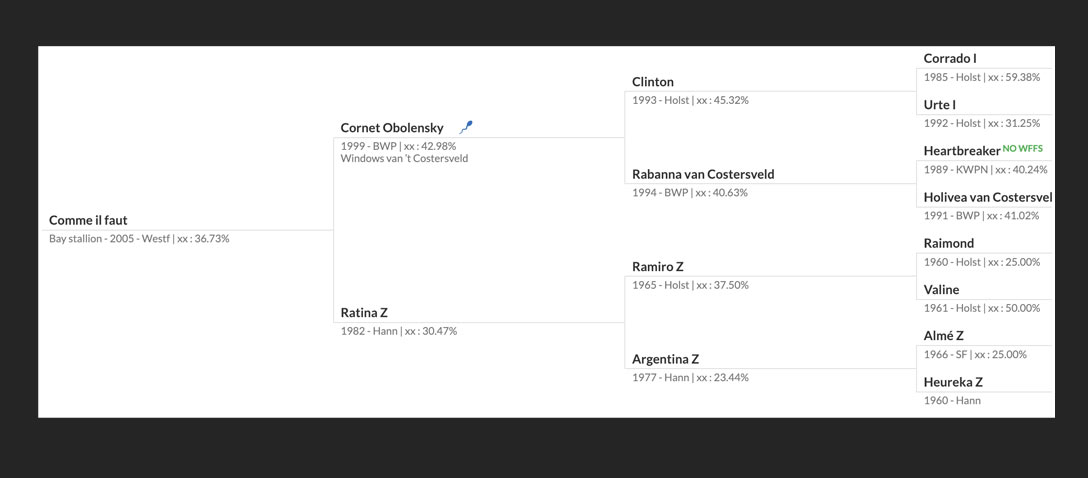Open the Comme il faut horse name
This screenshot has height=478, width=1088.
pyautogui.click(x=88, y=220)
